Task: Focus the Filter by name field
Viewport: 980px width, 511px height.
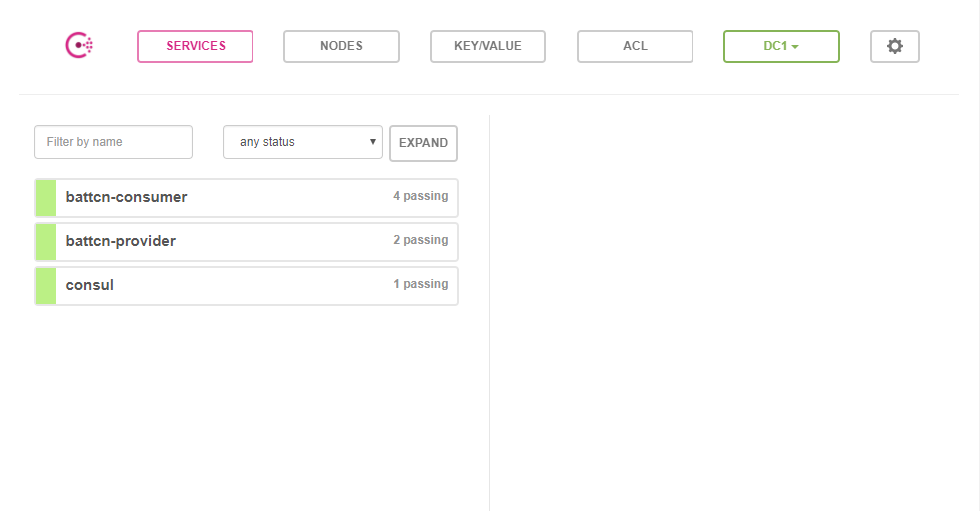Action: 113,142
